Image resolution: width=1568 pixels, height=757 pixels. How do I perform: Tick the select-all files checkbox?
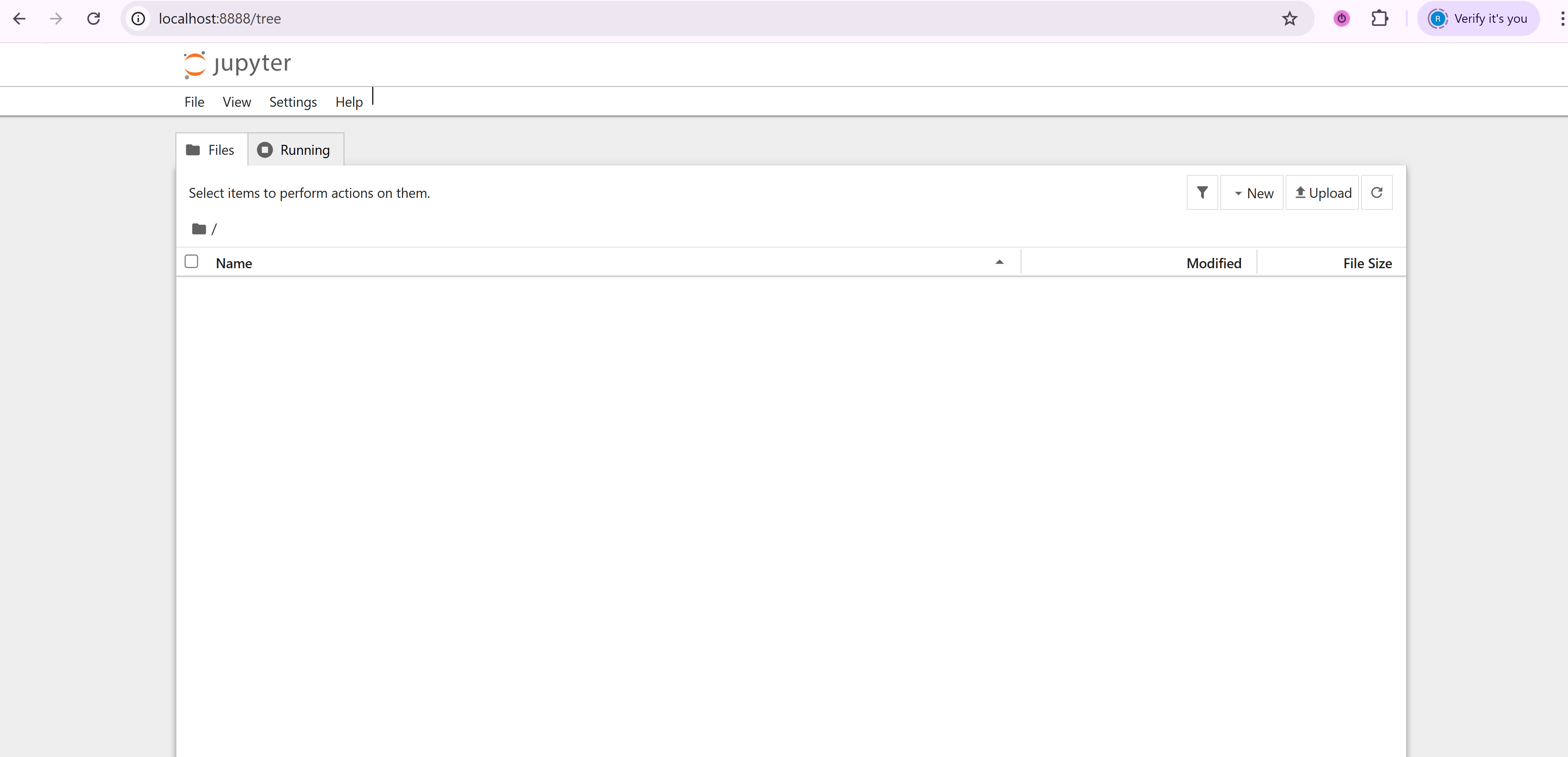pyautogui.click(x=191, y=262)
